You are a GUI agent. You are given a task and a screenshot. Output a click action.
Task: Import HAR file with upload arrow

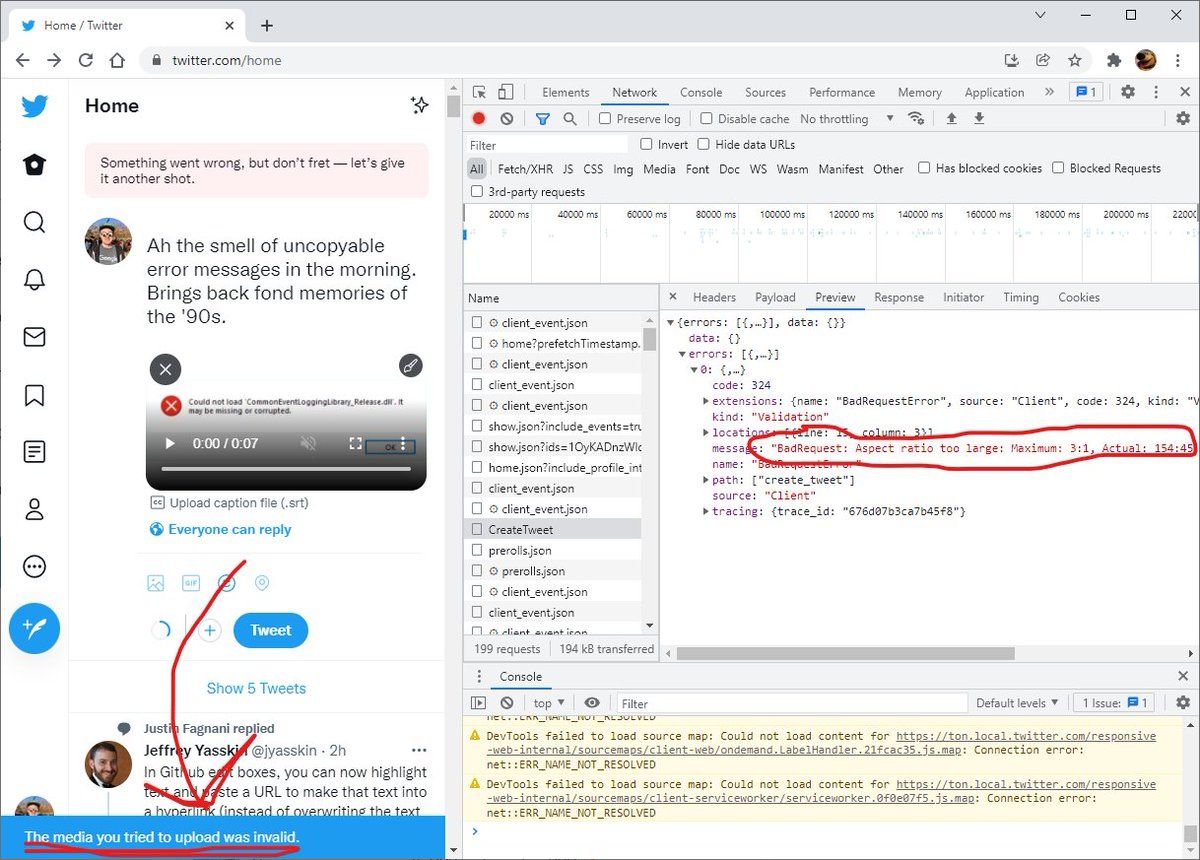[x=951, y=118]
